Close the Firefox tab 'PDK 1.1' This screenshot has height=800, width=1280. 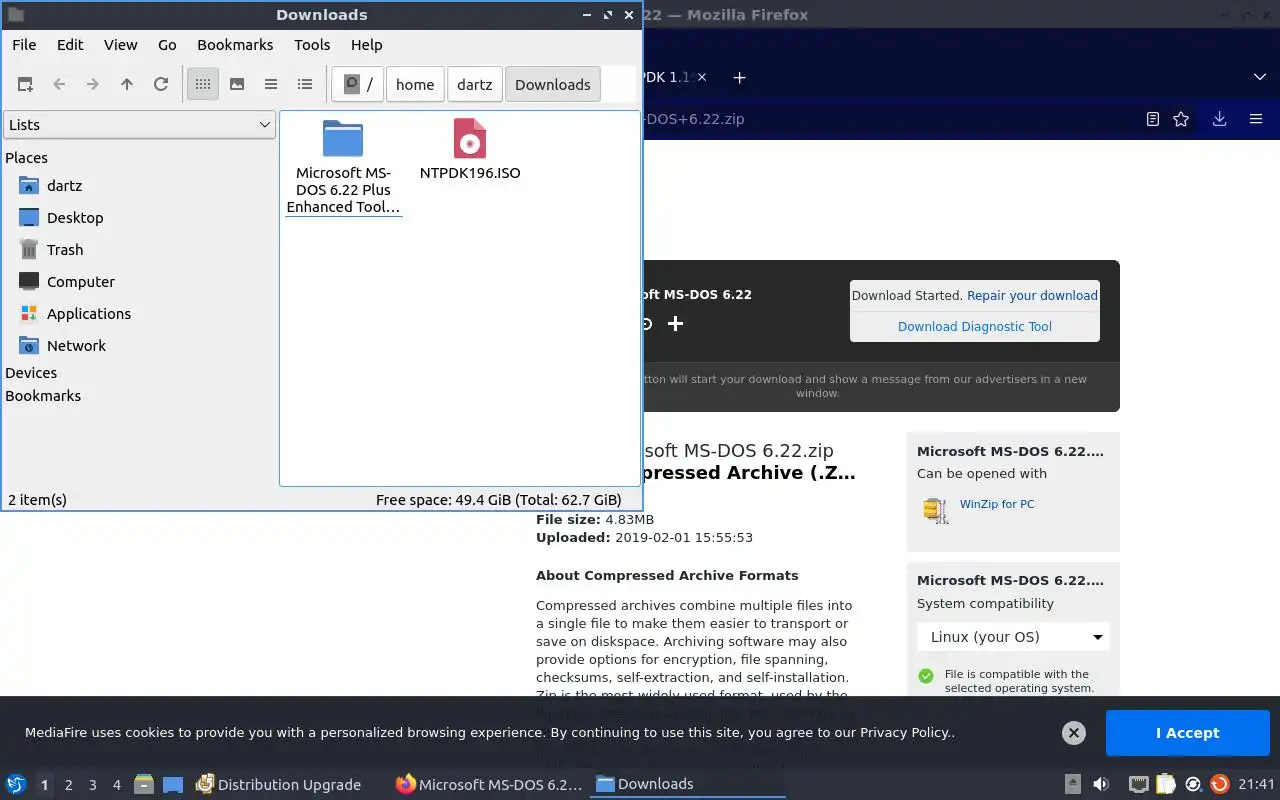702,77
